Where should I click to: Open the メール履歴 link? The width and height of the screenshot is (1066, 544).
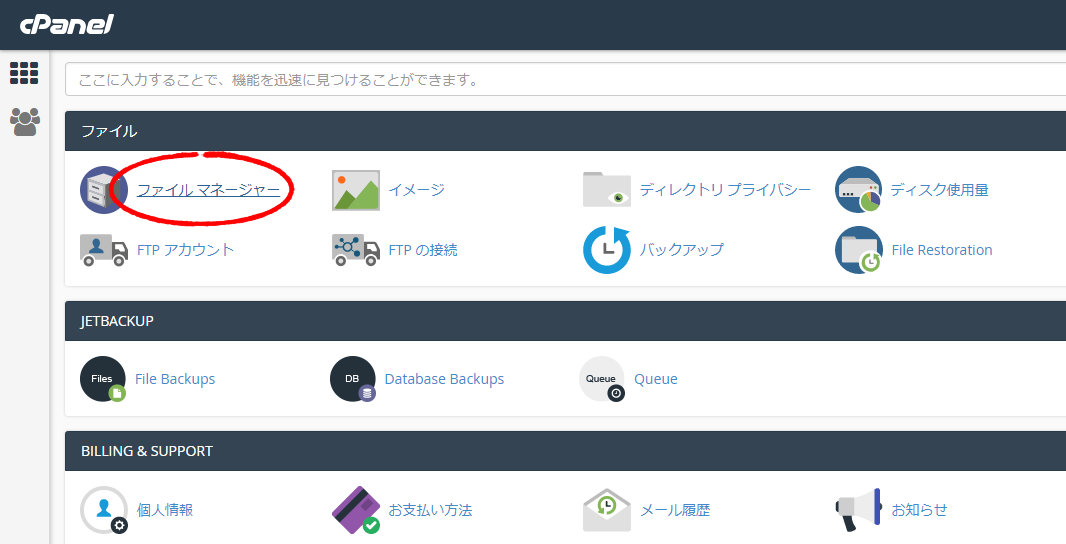click(675, 510)
